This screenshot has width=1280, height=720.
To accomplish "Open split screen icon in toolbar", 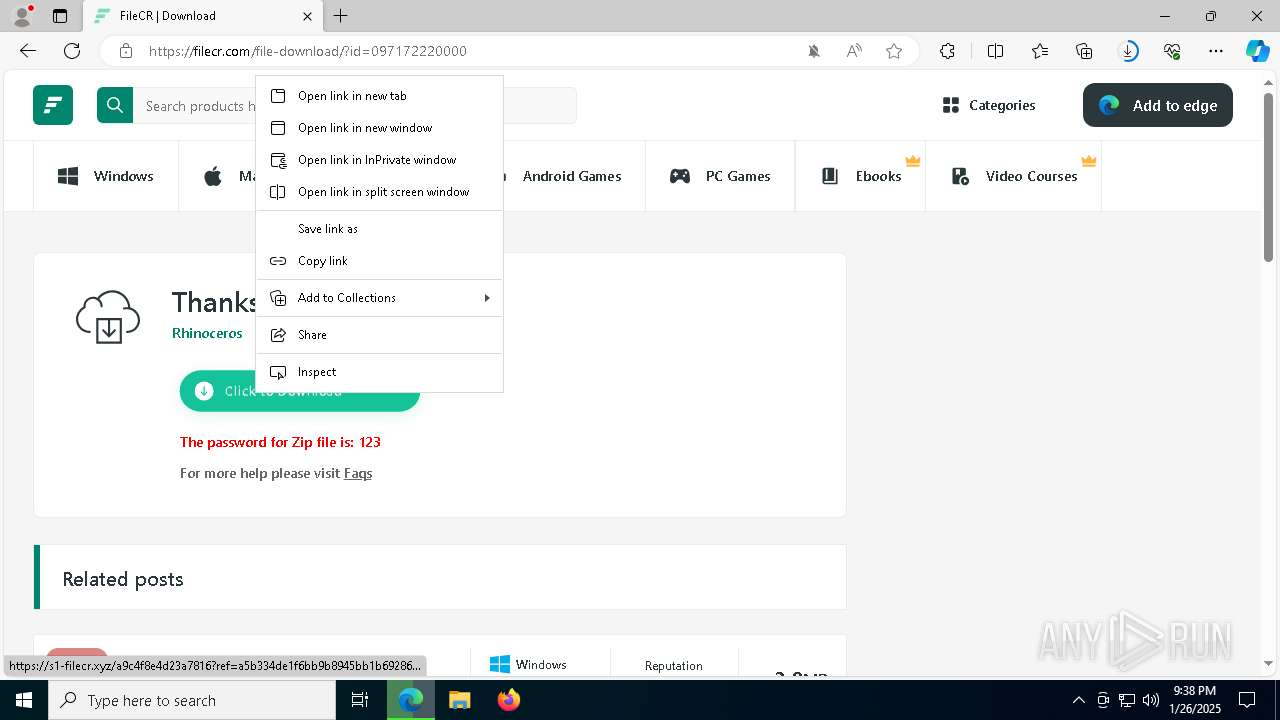I will coord(995,51).
